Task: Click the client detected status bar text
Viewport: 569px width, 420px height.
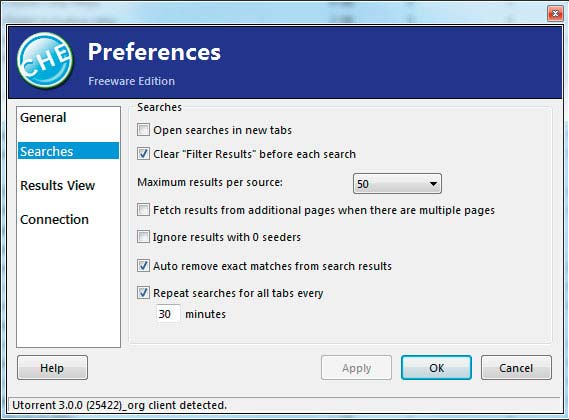Action: (x=120, y=405)
